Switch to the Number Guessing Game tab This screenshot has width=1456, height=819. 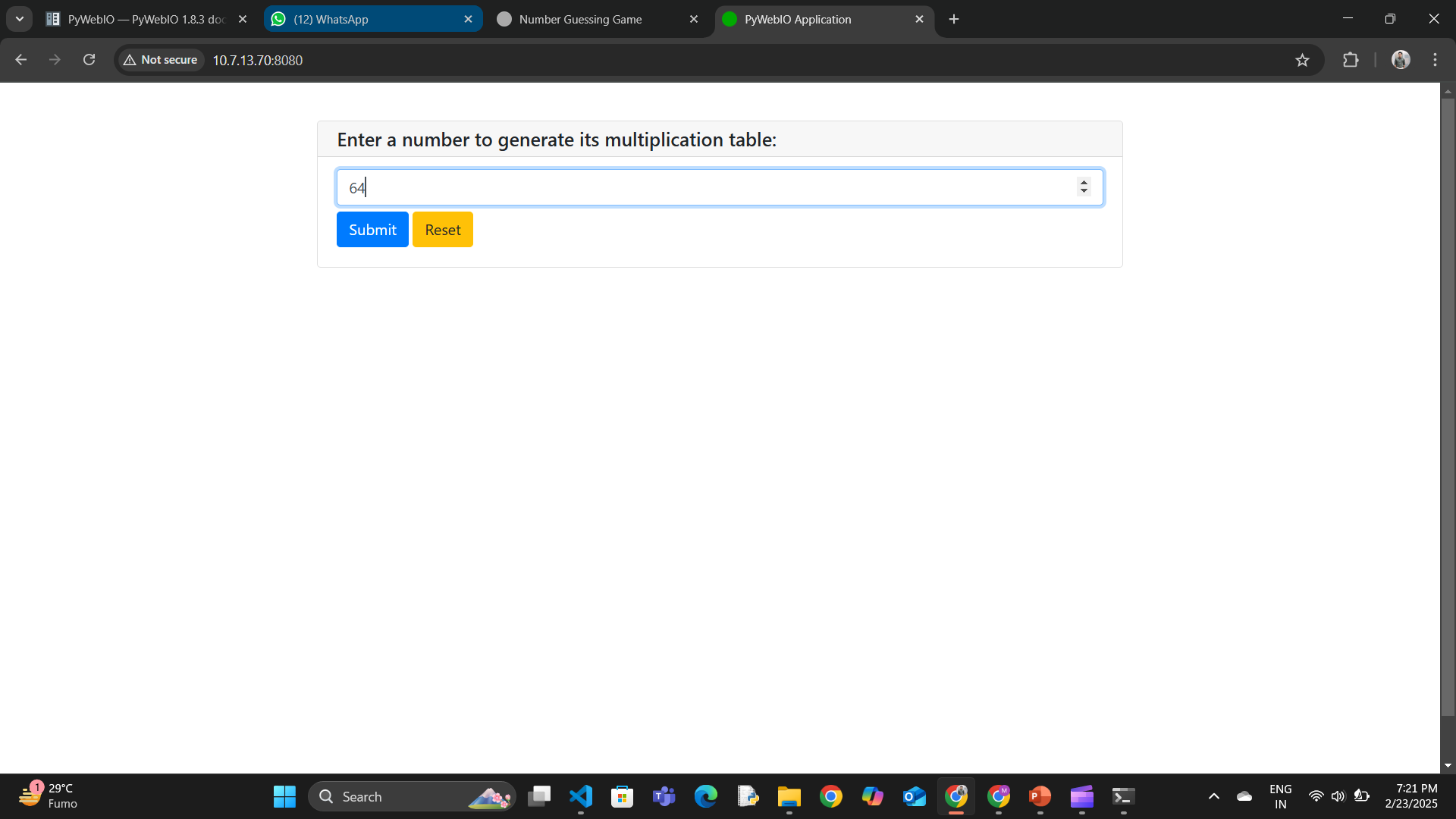pyautogui.click(x=599, y=19)
